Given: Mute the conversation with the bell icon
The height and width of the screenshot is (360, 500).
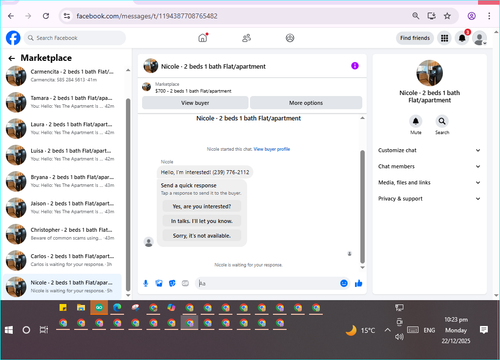Looking at the screenshot, I should tap(416, 121).
